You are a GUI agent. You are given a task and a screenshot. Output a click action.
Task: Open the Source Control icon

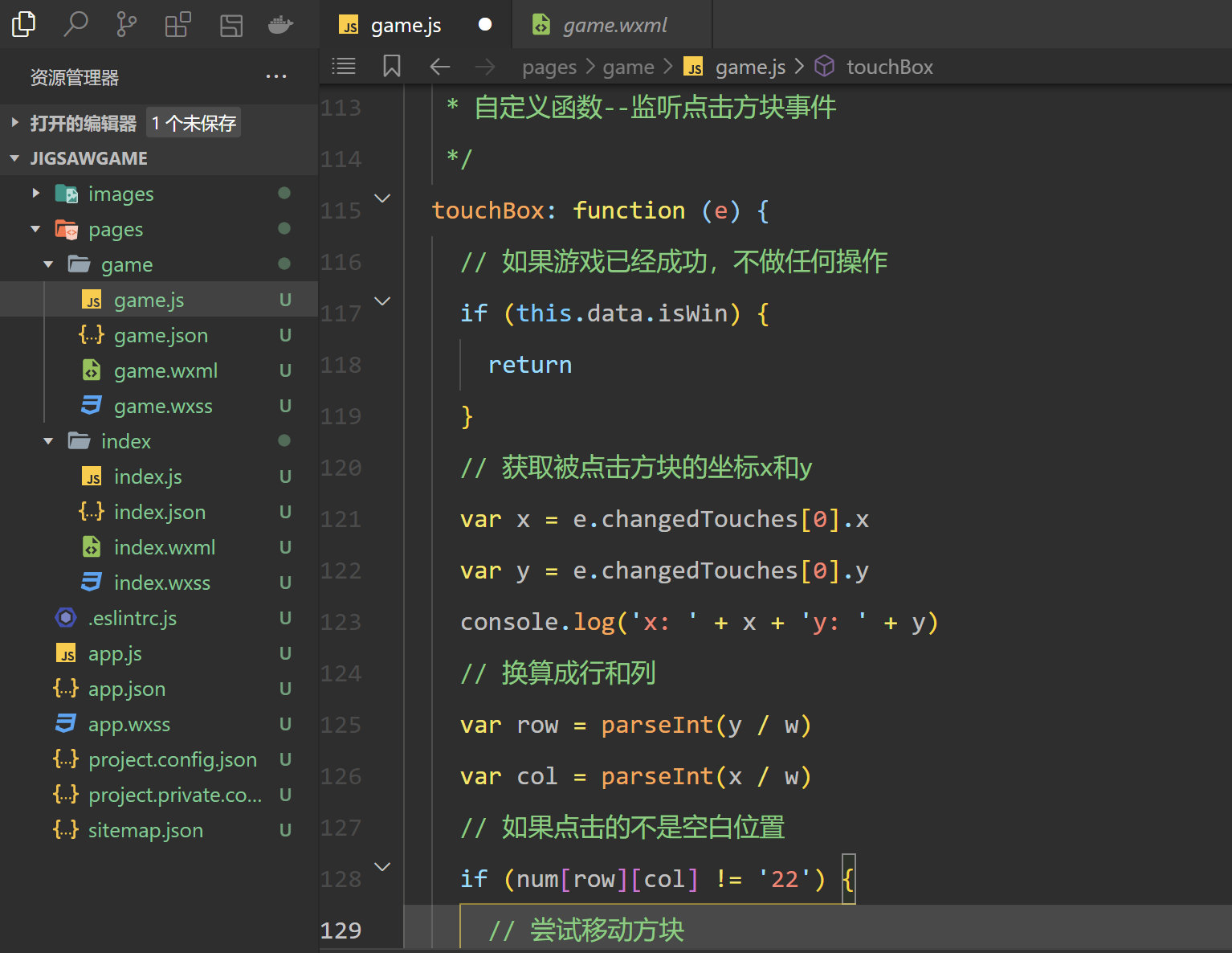pos(126,24)
